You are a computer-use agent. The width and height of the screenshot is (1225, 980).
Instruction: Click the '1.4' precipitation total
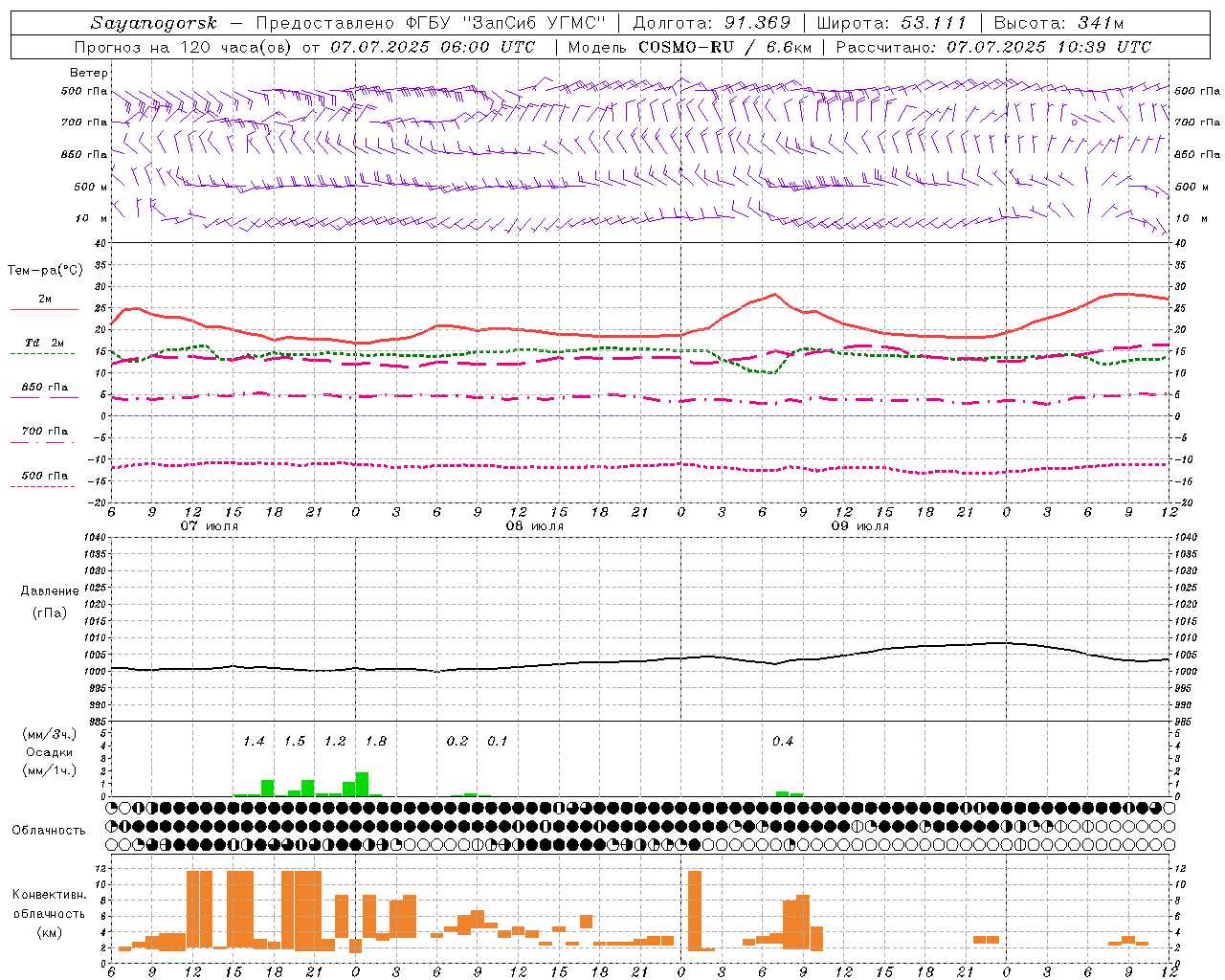point(254,741)
